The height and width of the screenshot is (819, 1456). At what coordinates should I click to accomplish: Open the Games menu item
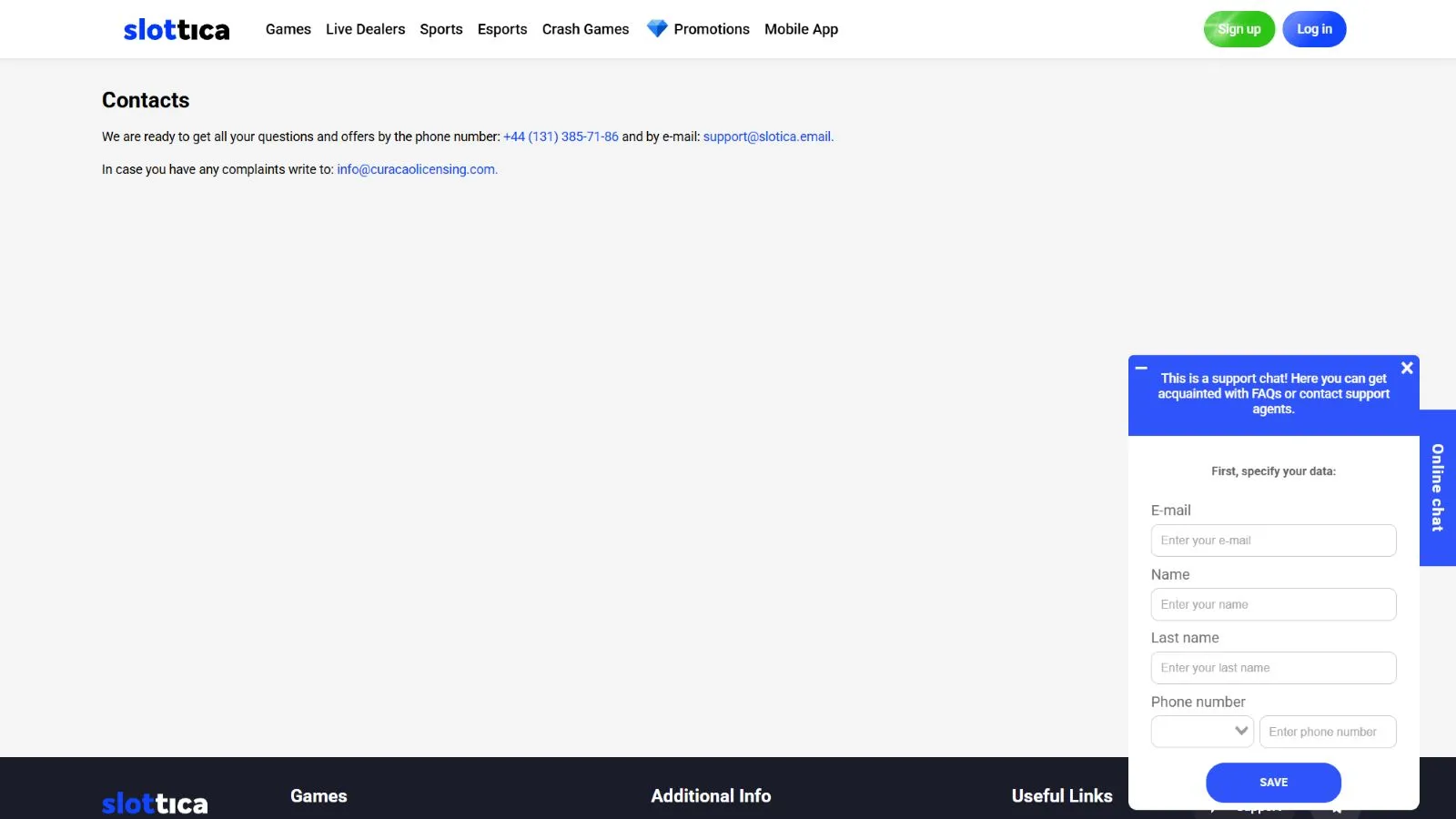(288, 29)
